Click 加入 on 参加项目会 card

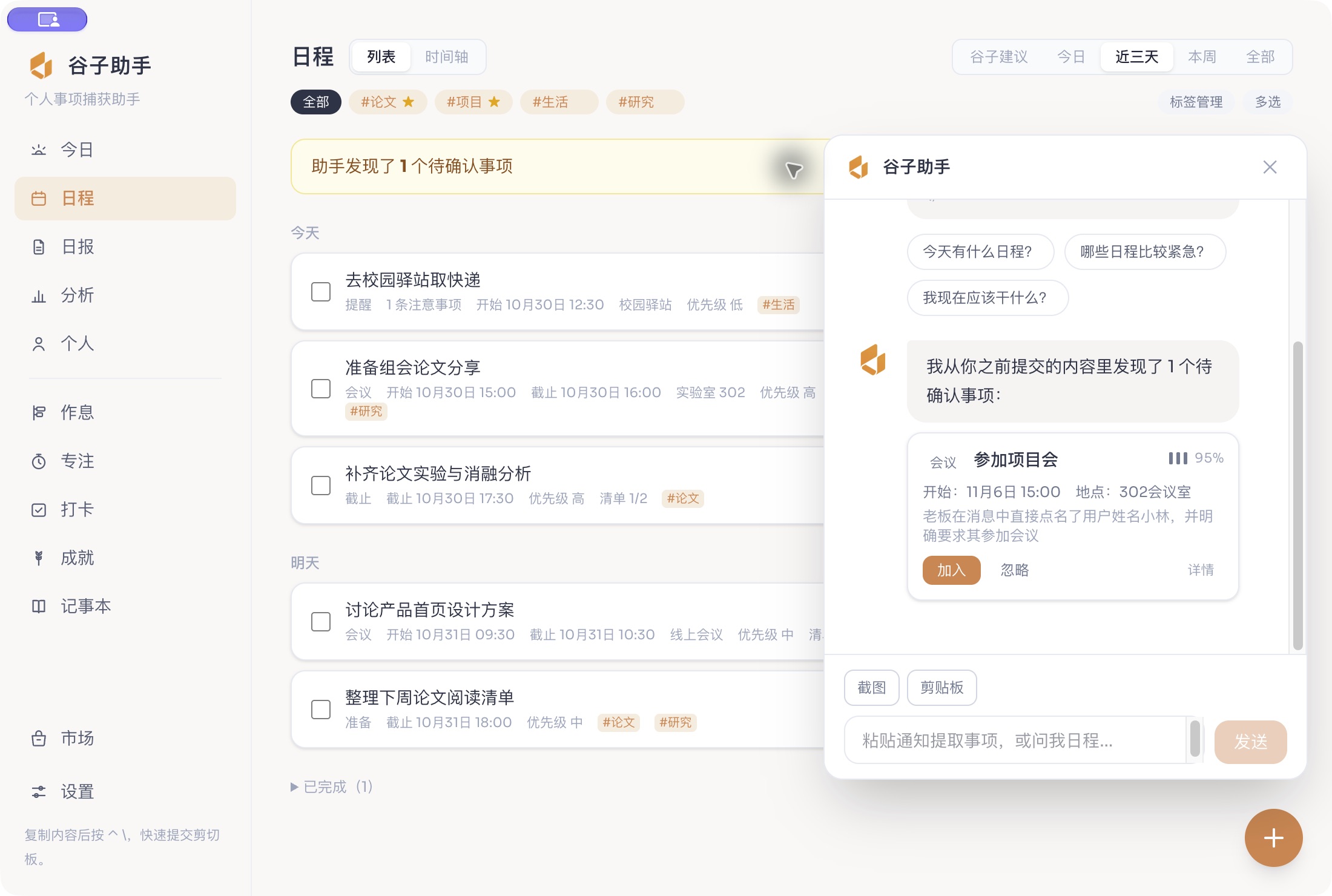(951, 570)
